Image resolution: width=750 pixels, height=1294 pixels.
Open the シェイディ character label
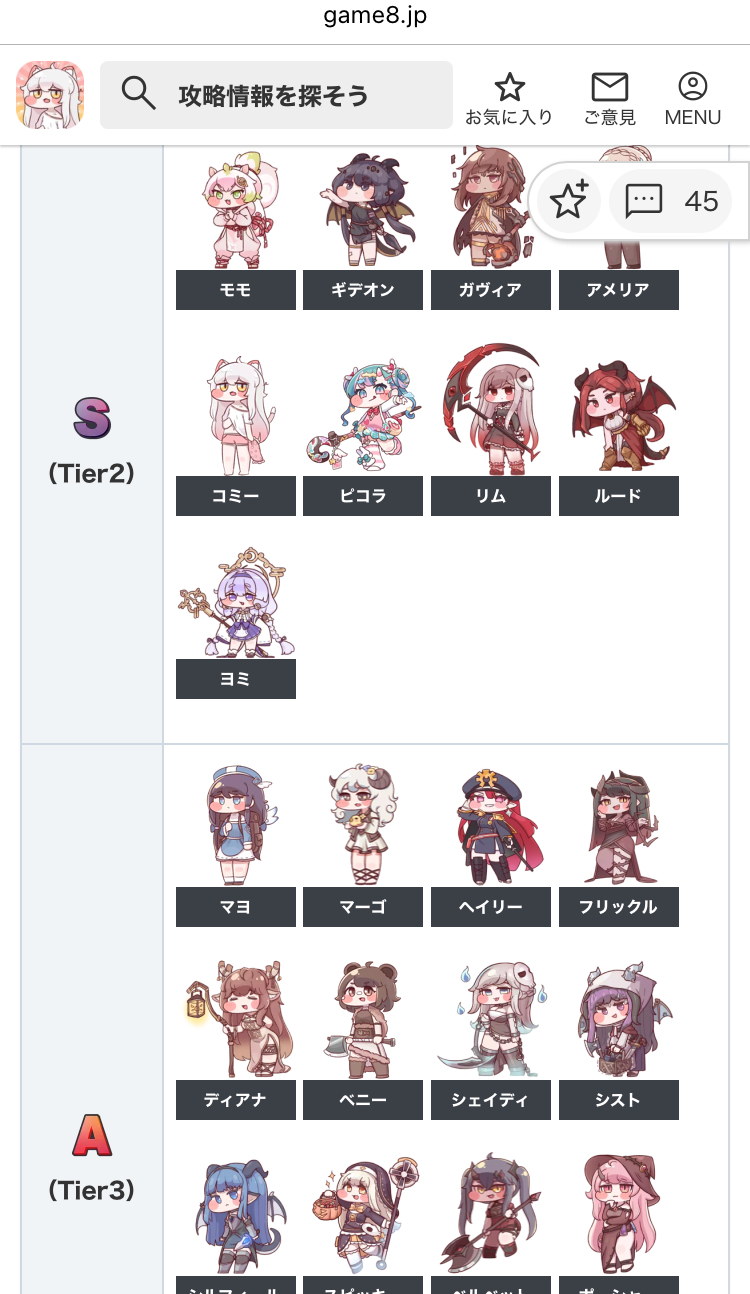click(491, 1100)
